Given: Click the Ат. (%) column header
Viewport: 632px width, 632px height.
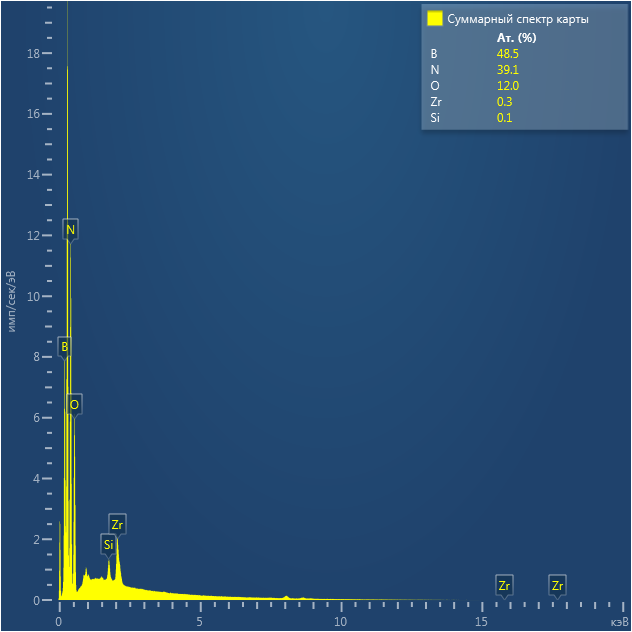Looking at the screenshot, I should click(x=516, y=38).
